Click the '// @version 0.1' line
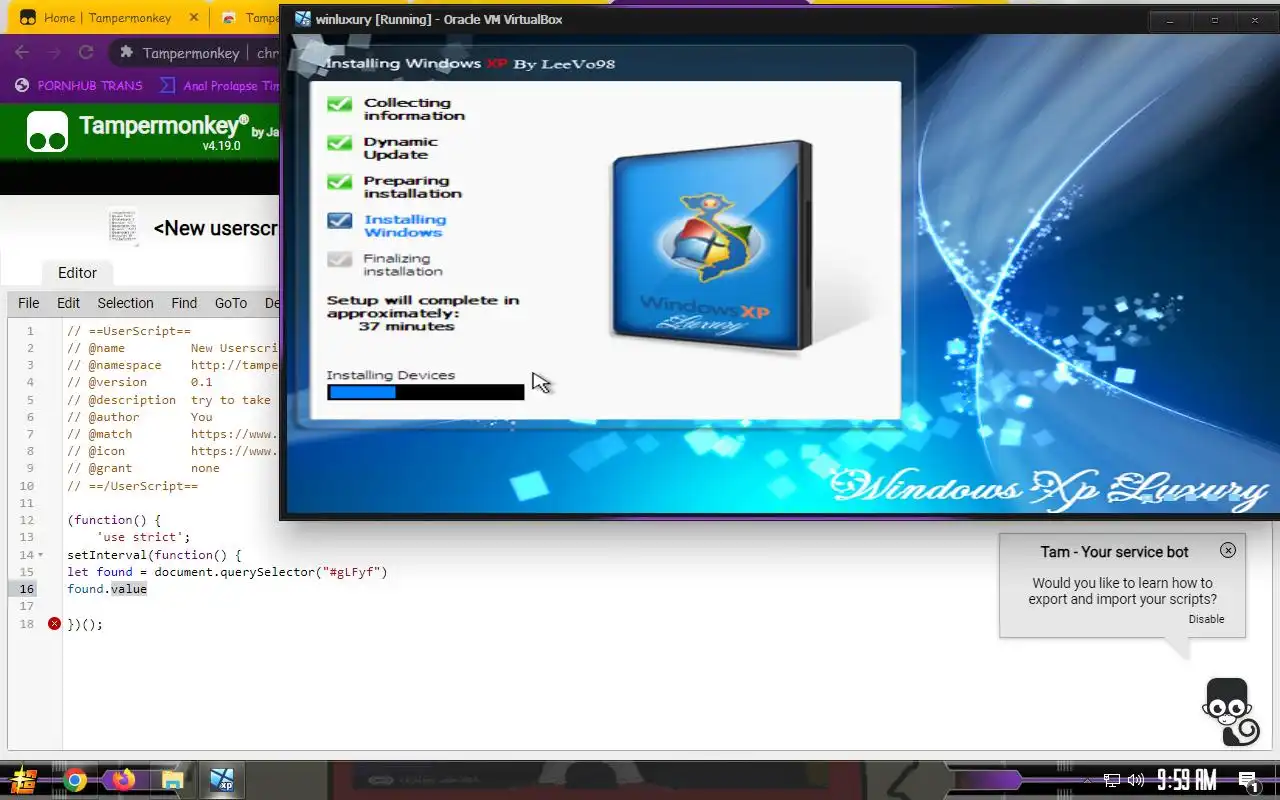This screenshot has width=1280, height=800. 139,382
